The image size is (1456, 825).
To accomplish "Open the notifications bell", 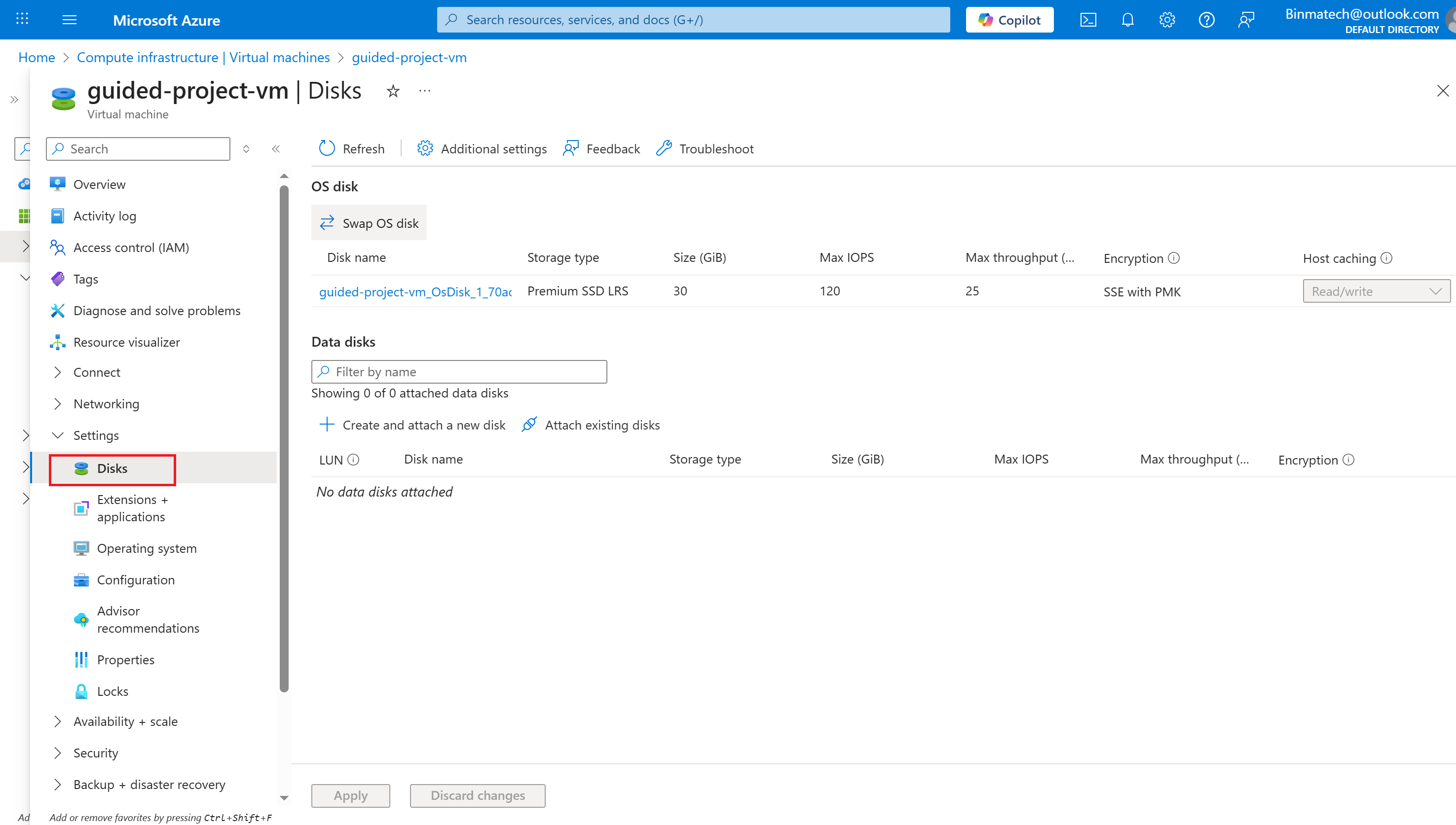I will [1127, 20].
